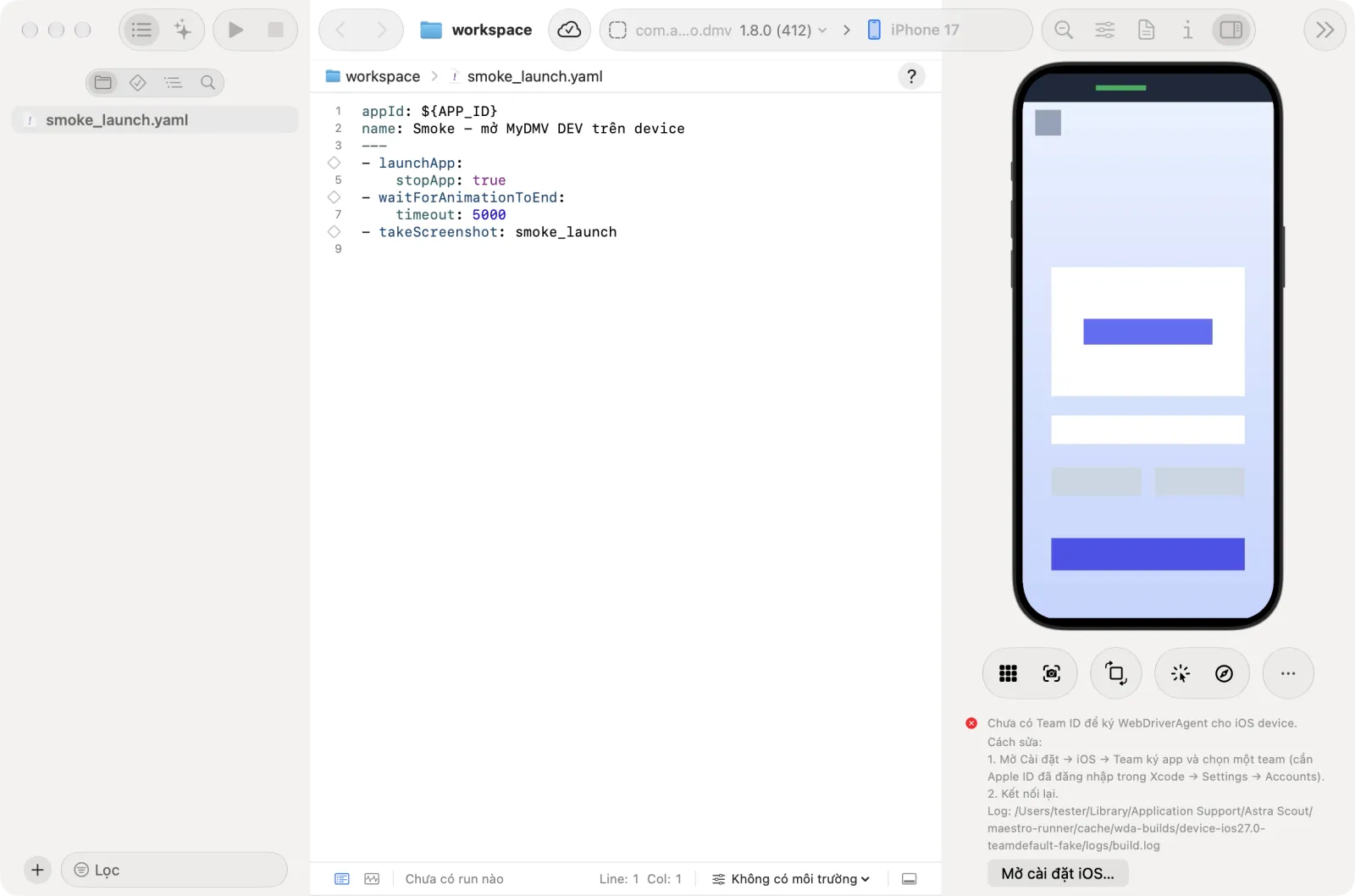Click the magnifier search icon in toolbar
Viewport: 1355px width, 896px height.
click(1064, 30)
